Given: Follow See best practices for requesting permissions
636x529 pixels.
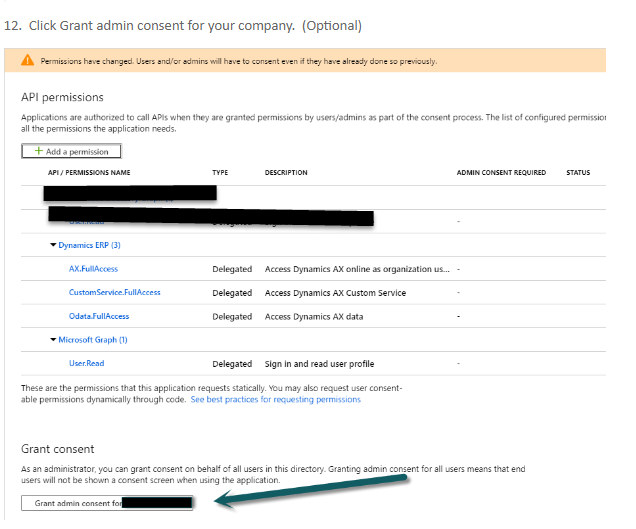Looking at the screenshot, I should 275,399.
